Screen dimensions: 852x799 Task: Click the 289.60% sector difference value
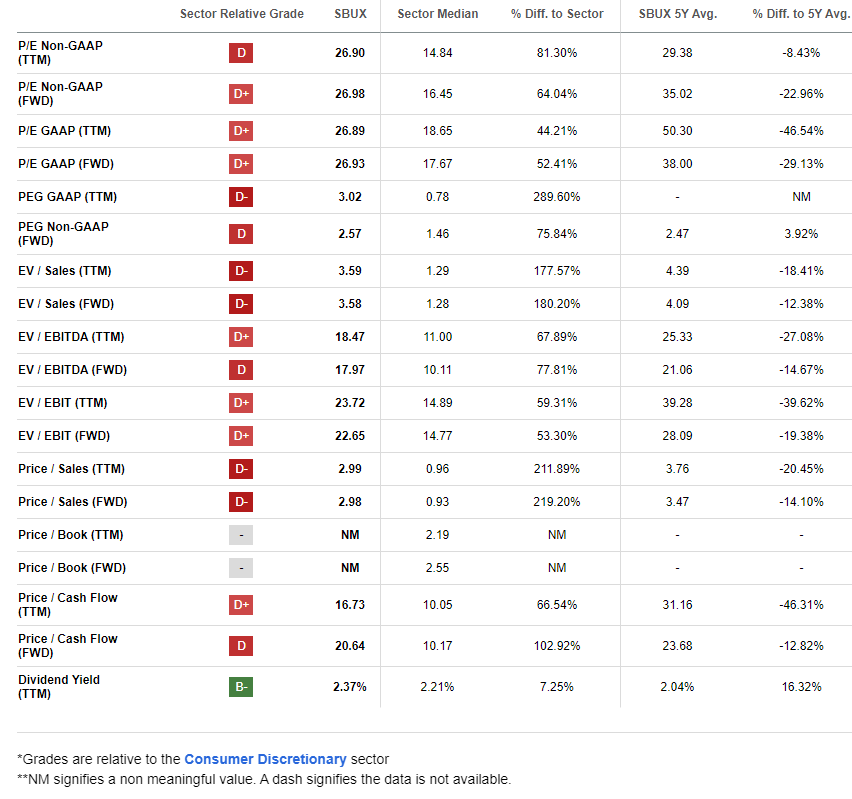pos(557,197)
